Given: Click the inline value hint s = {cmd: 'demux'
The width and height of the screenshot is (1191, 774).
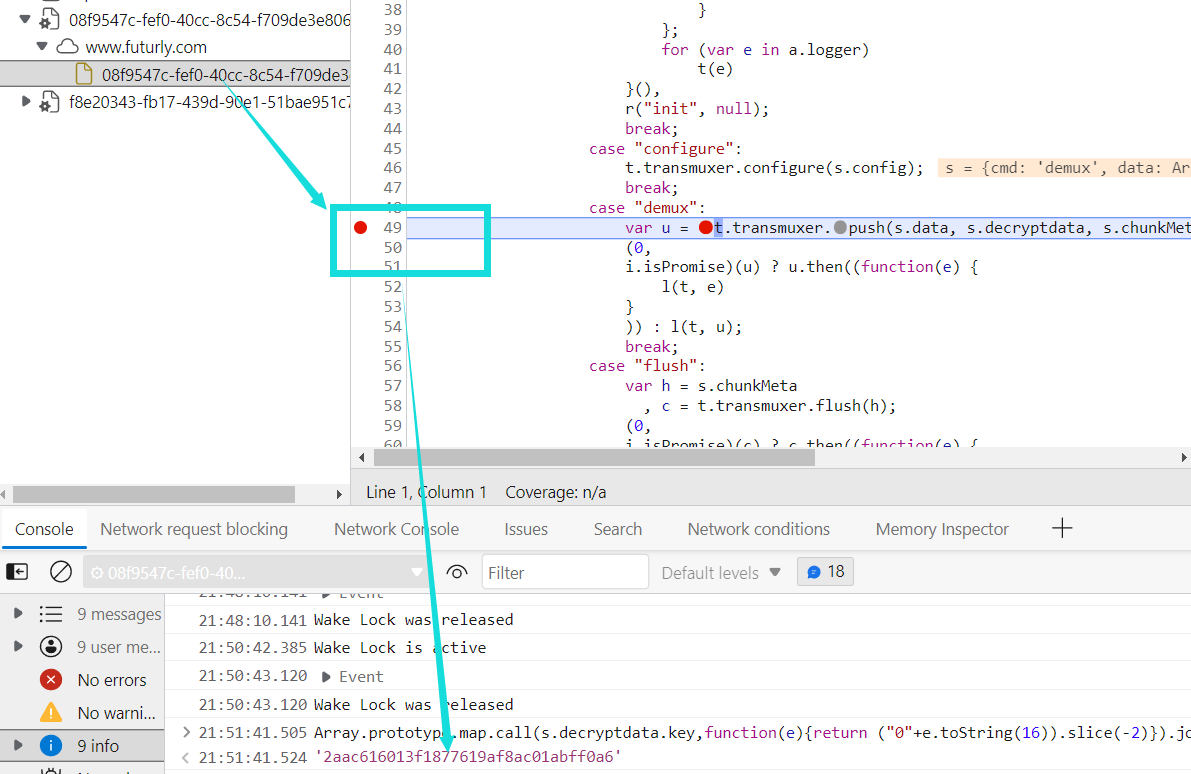Looking at the screenshot, I should 1064,168.
